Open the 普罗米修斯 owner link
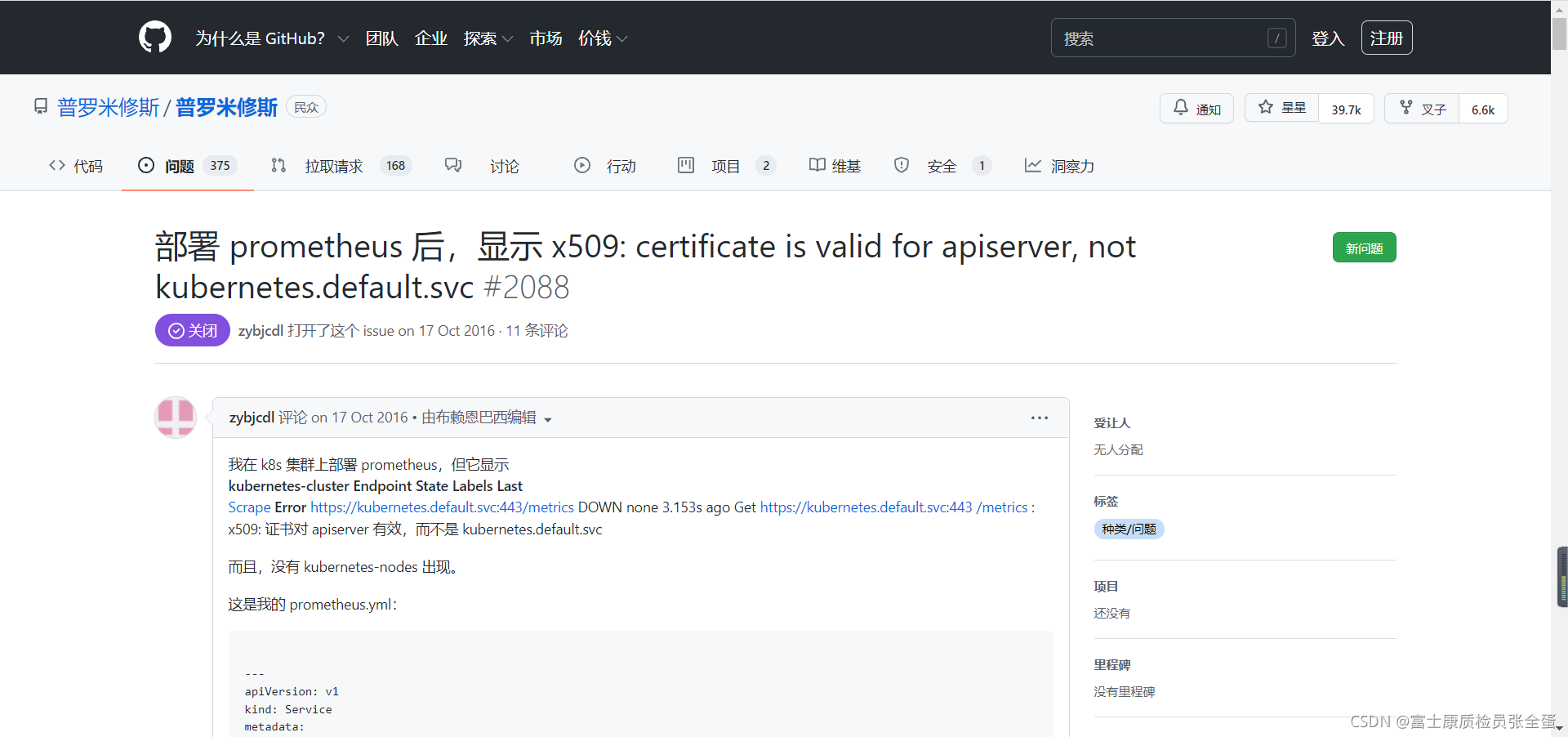1568x737 pixels. coord(108,107)
